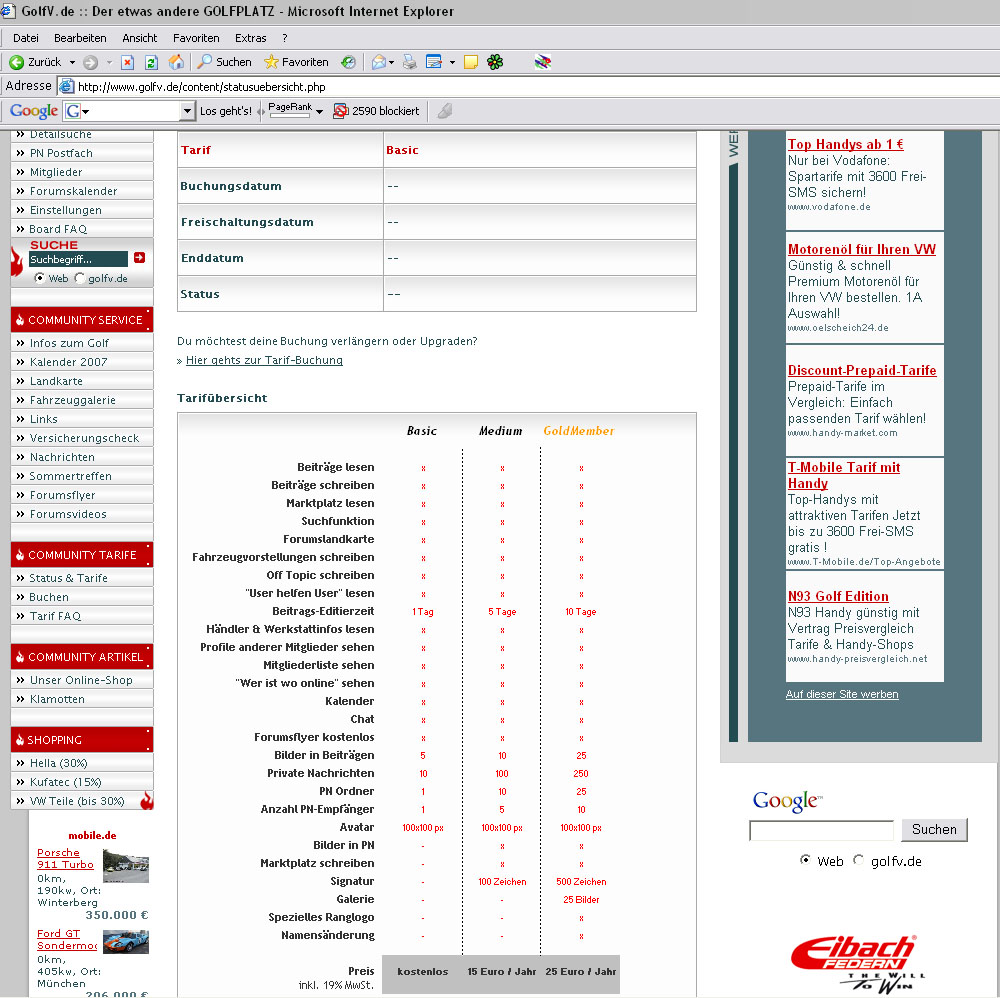Select the Web radio under the right Google search
1000x998 pixels.
click(x=805, y=860)
